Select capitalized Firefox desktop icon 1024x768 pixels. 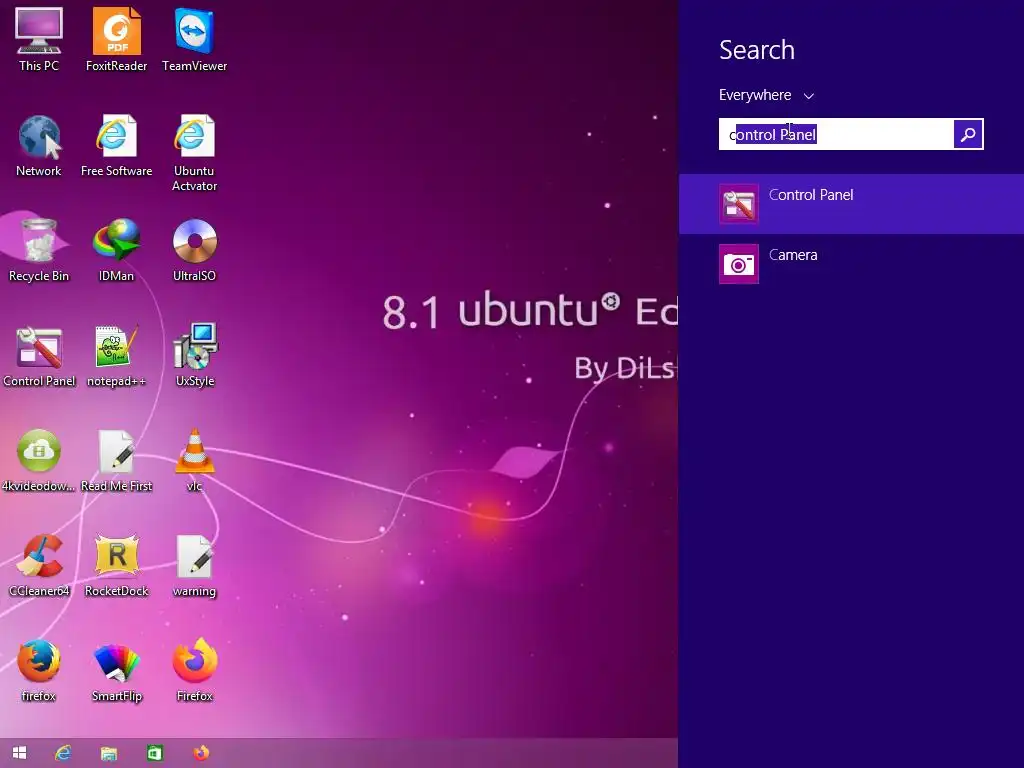(x=194, y=671)
